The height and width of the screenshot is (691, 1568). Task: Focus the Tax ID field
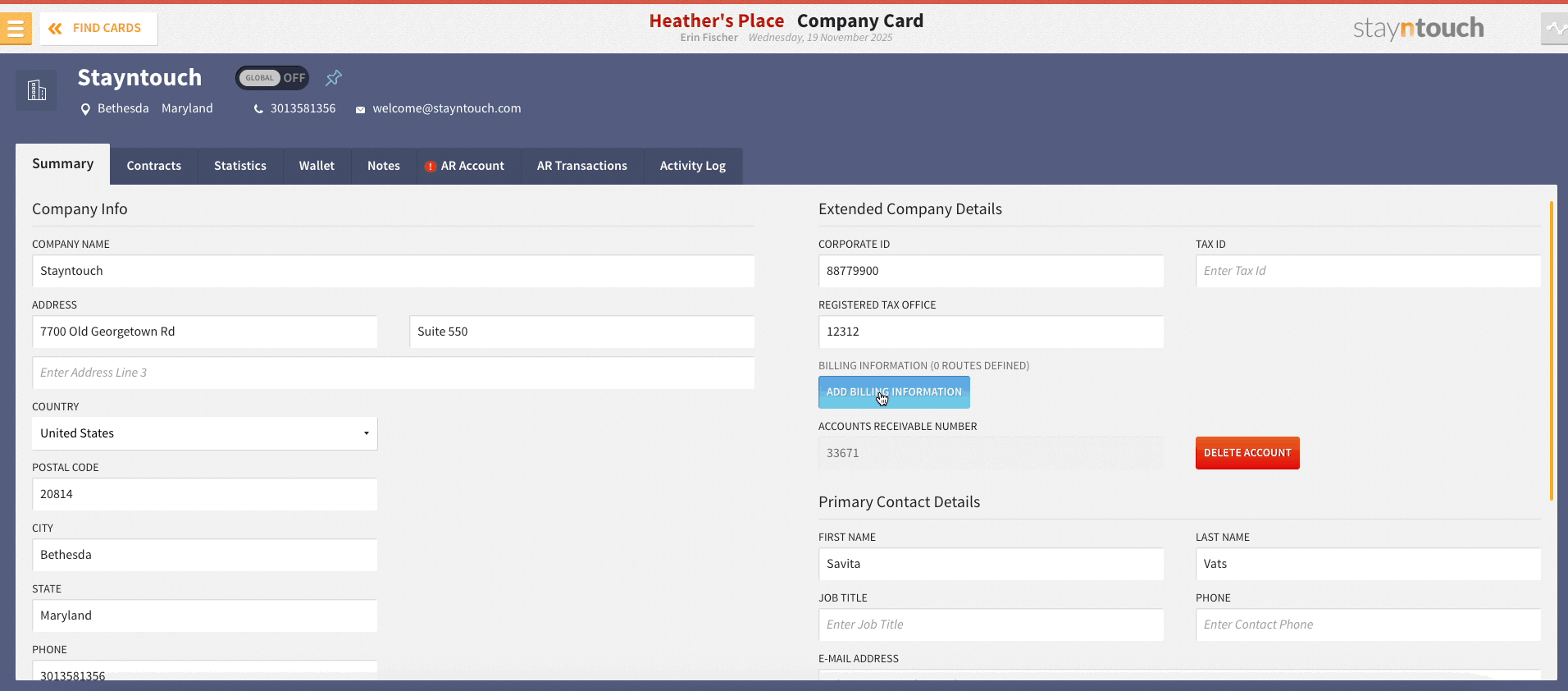[1368, 271]
